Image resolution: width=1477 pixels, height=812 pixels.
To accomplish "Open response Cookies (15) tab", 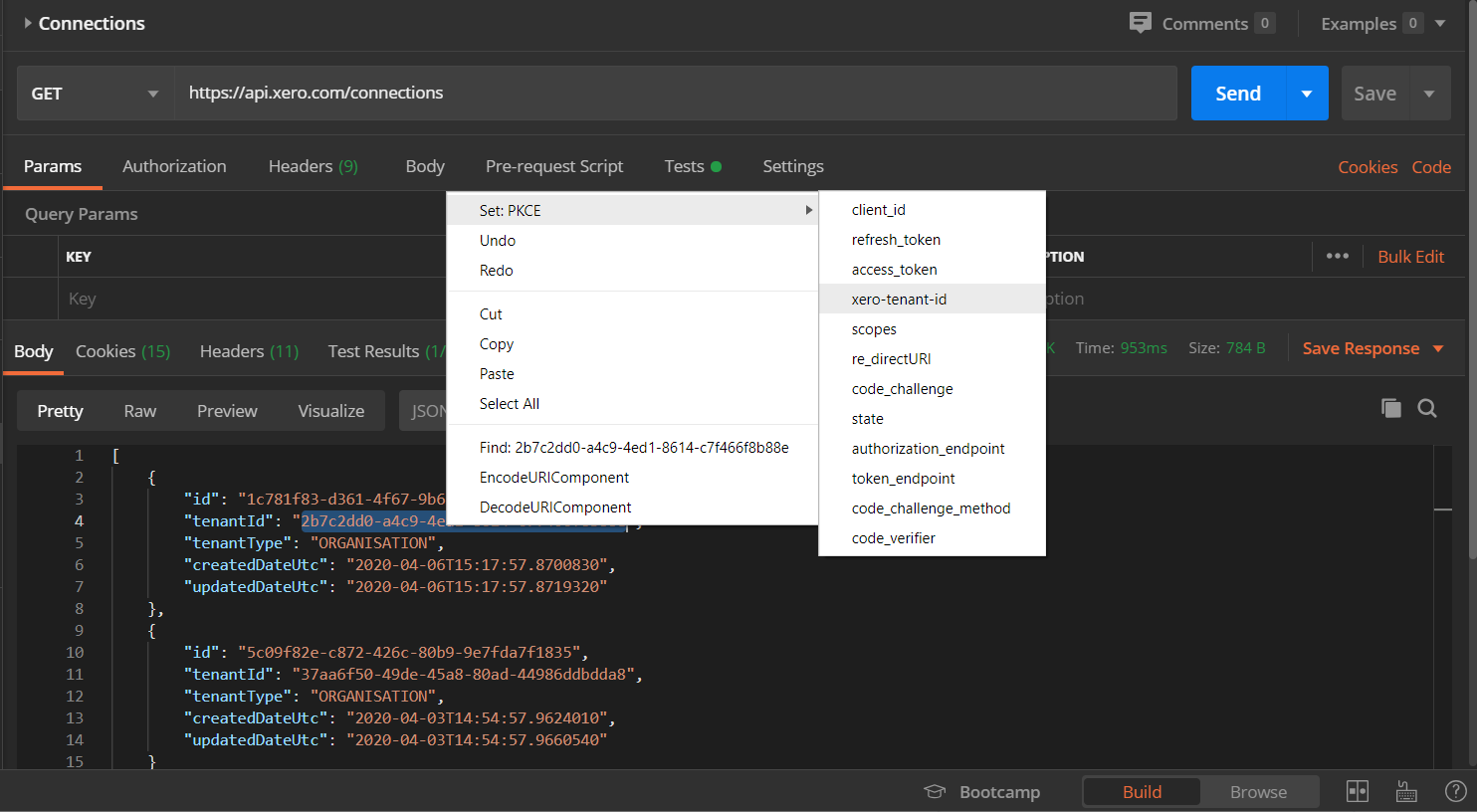I will (122, 350).
